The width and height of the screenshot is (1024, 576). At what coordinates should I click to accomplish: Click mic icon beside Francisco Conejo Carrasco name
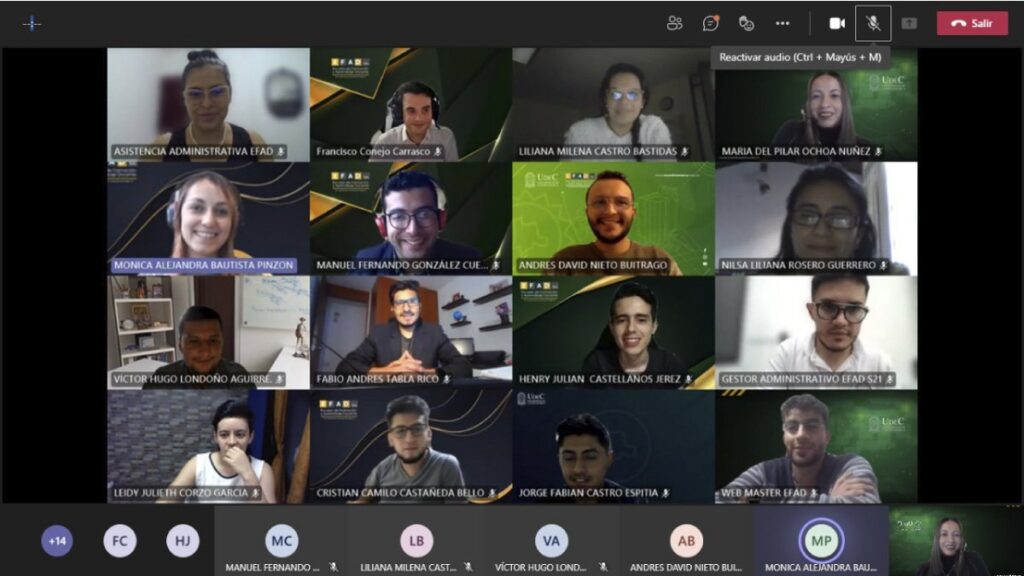click(438, 152)
